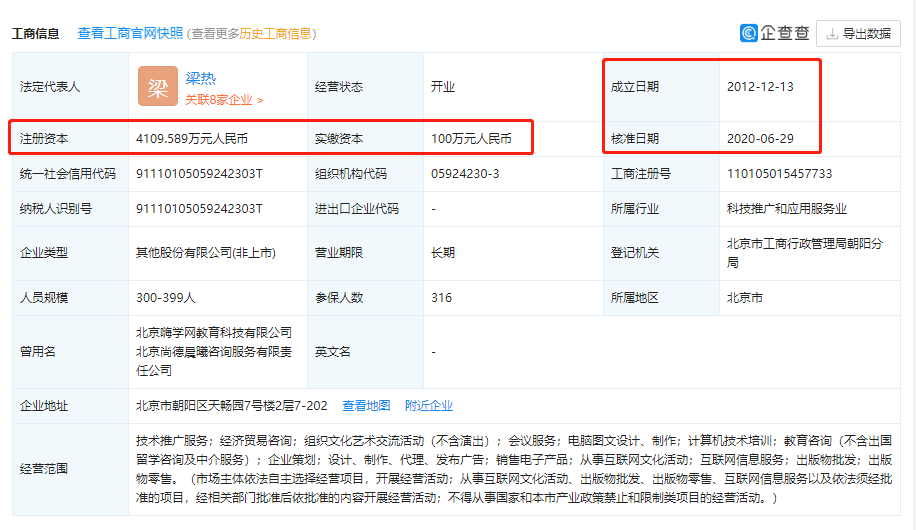This screenshot has width=916, height=530.
Task: Click the 工商注册号 value 110105015457733
Action: click(779, 173)
